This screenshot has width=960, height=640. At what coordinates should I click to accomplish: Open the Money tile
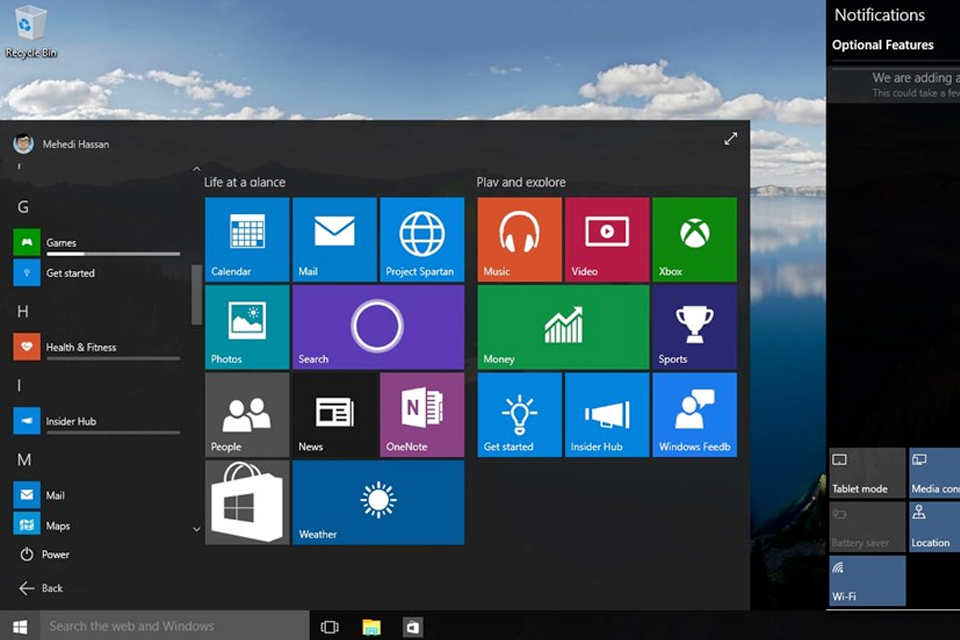pyautogui.click(x=564, y=327)
